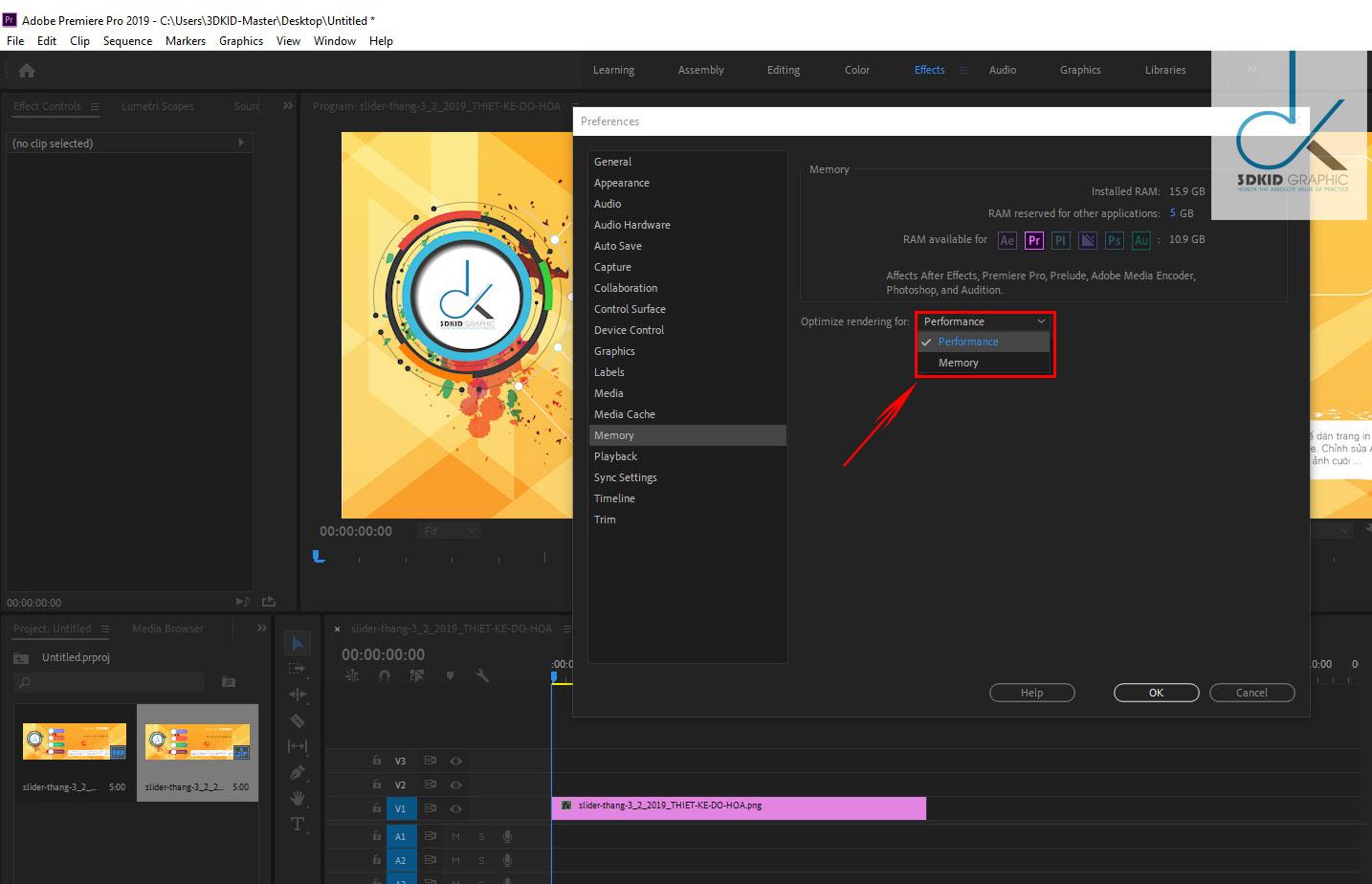This screenshot has height=884, width=1372.
Task: Click OK in Preferences dialog
Action: (x=1156, y=693)
